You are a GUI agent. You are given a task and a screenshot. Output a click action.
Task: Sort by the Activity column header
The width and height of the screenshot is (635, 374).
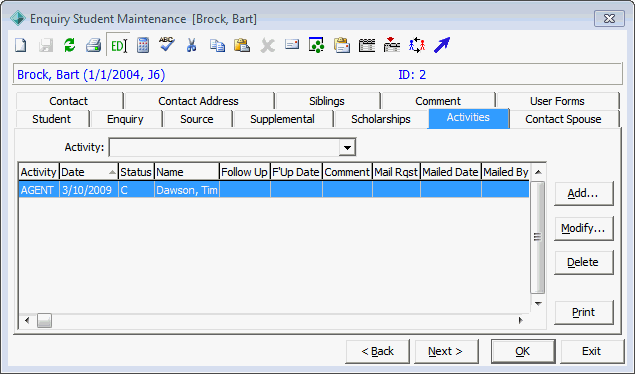pyautogui.click(x=39, y=172)
